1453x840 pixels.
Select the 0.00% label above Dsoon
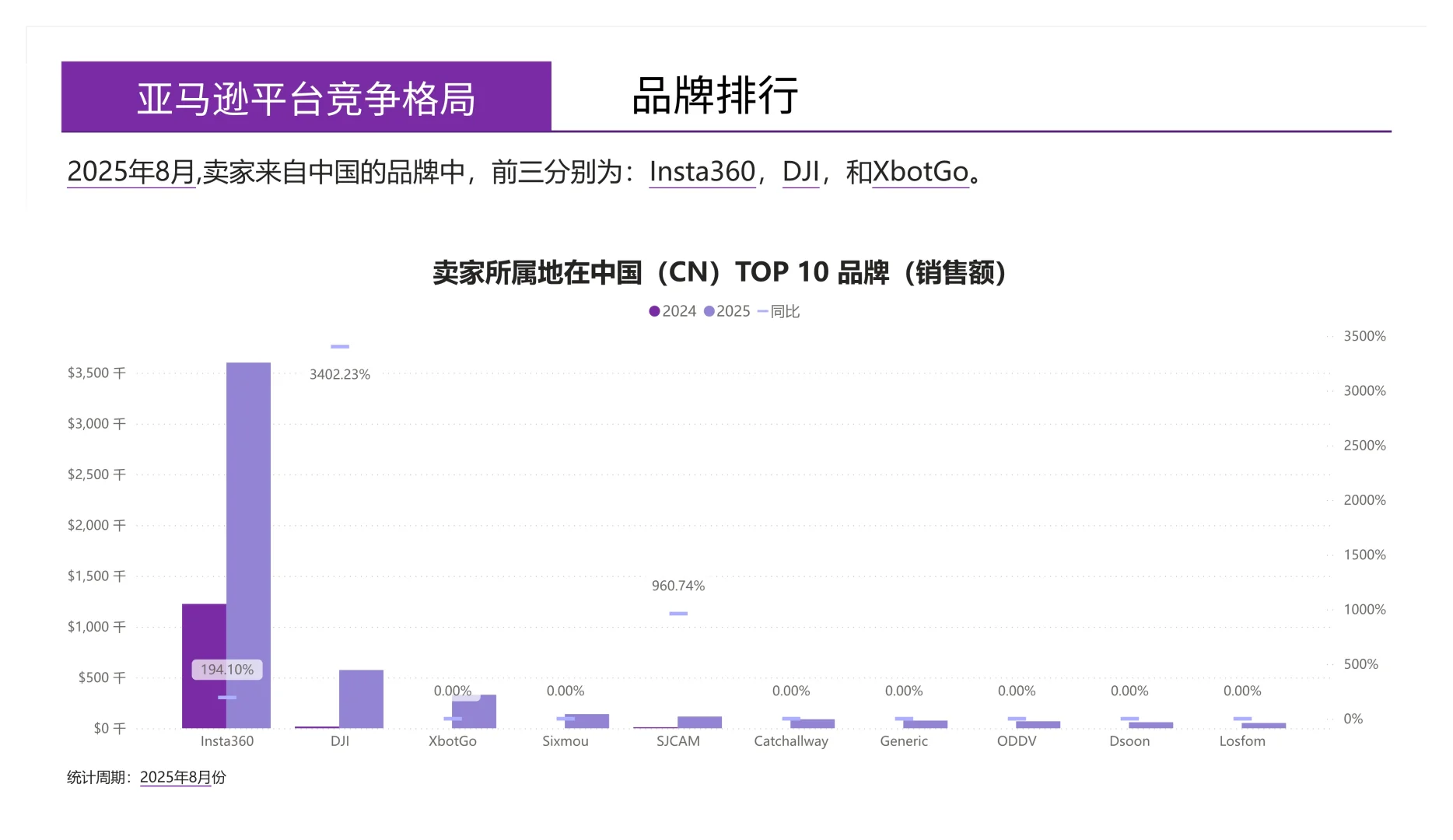click(1129, 691)
